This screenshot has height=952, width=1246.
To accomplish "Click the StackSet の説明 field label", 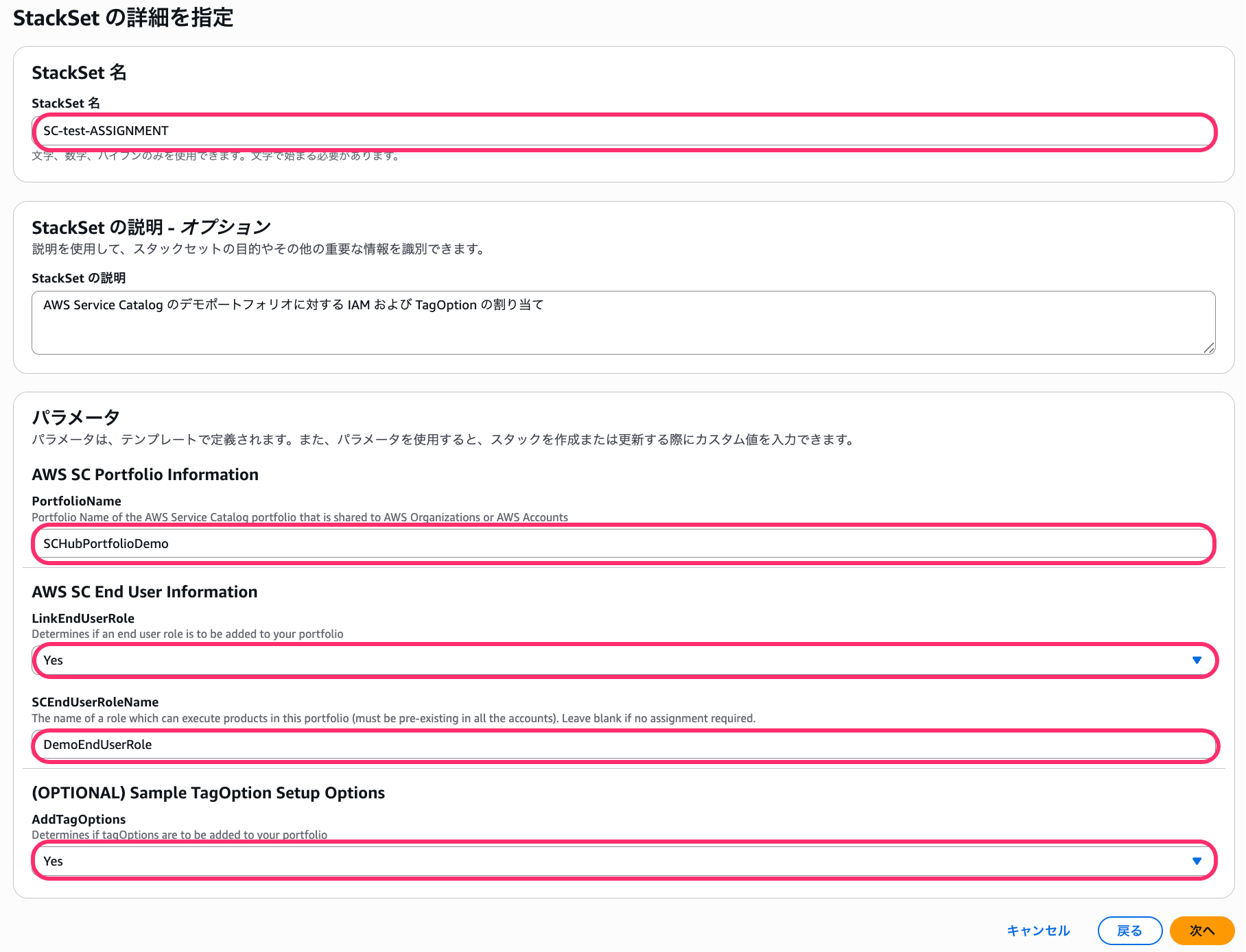I will click(78, 278).
